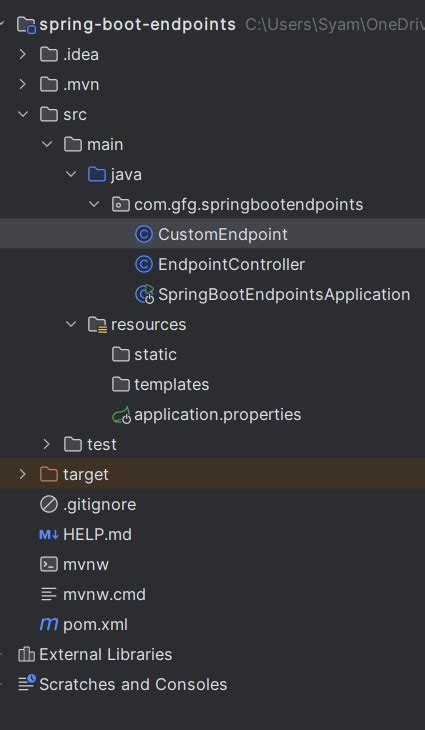Click the resources root folder icon
The image size is (425, 730).
pos(97,324)
